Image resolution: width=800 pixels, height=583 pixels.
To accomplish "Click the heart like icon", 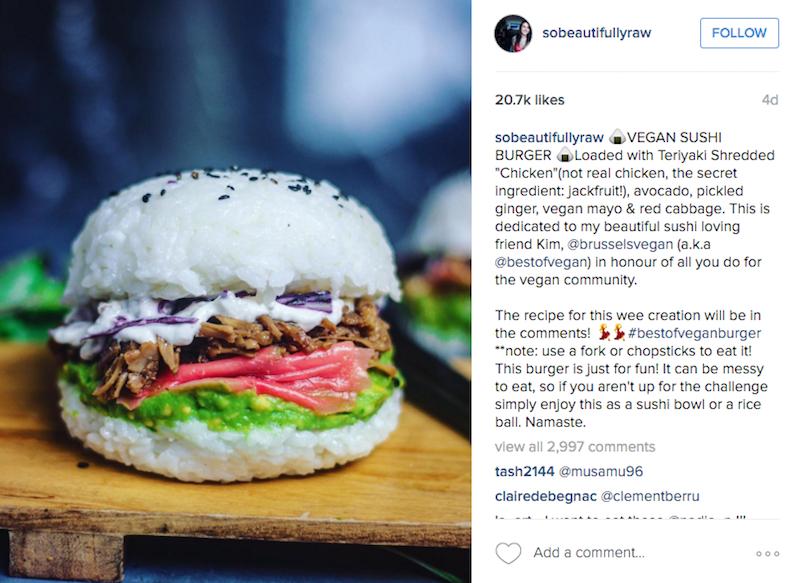I will pos(508,553).
